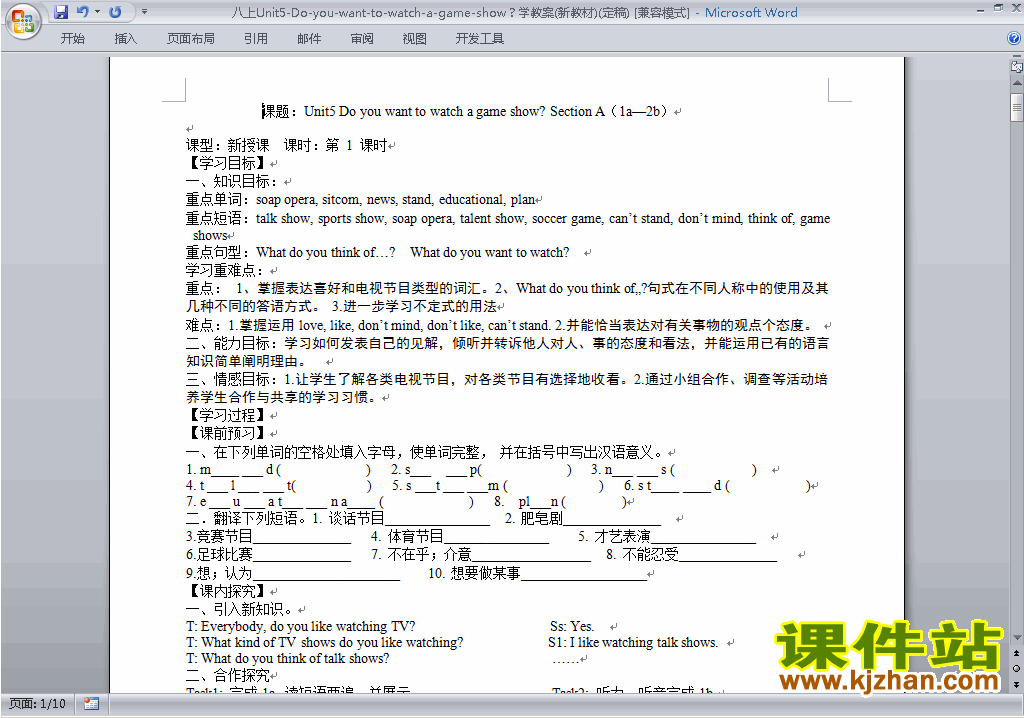The width and height of the screenshot is (1024, 718).
Task: Open the 开始 ribbon tab
Action: [x=72, y=39]
